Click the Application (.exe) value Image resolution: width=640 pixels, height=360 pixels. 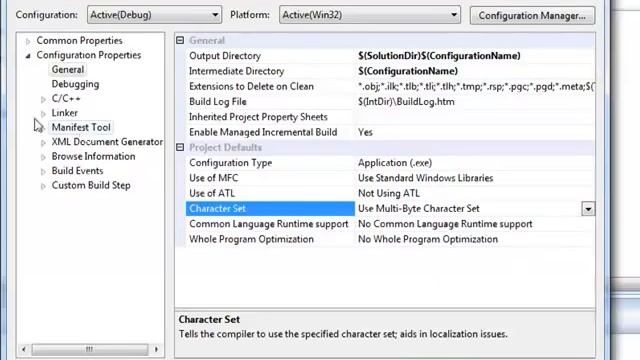click(x=395, y=163)
